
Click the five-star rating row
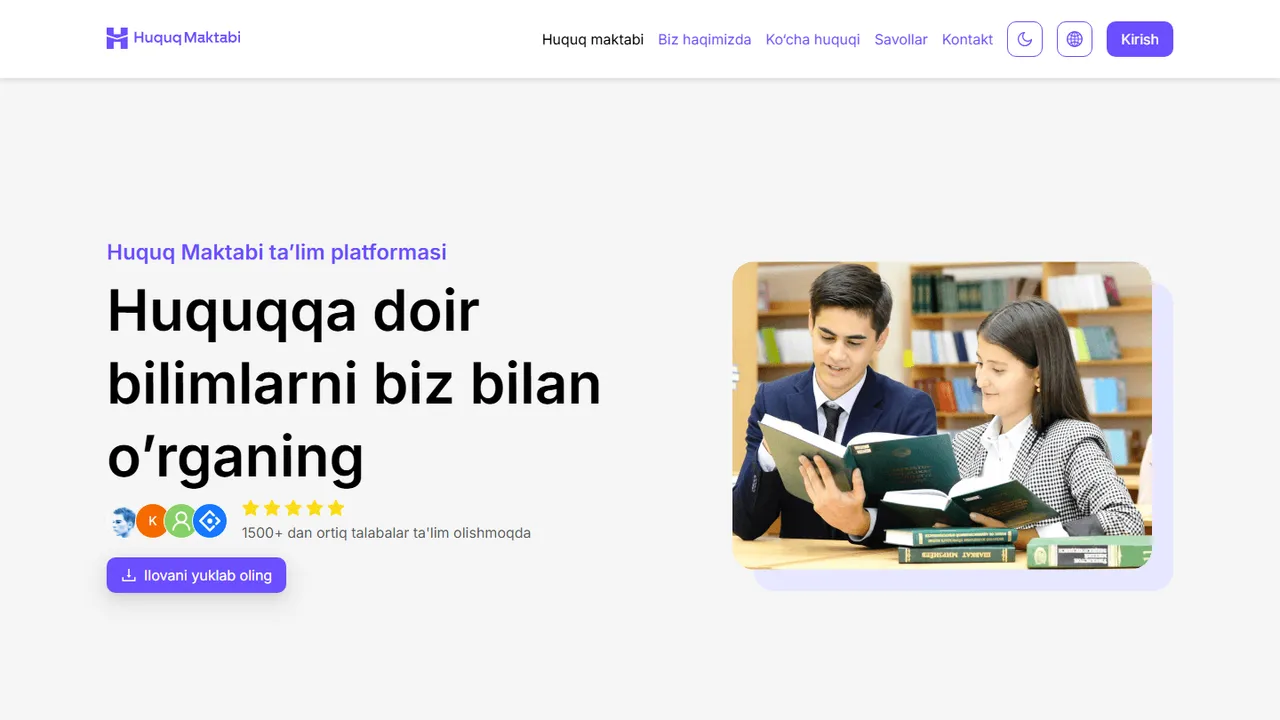tap(293, 508)
